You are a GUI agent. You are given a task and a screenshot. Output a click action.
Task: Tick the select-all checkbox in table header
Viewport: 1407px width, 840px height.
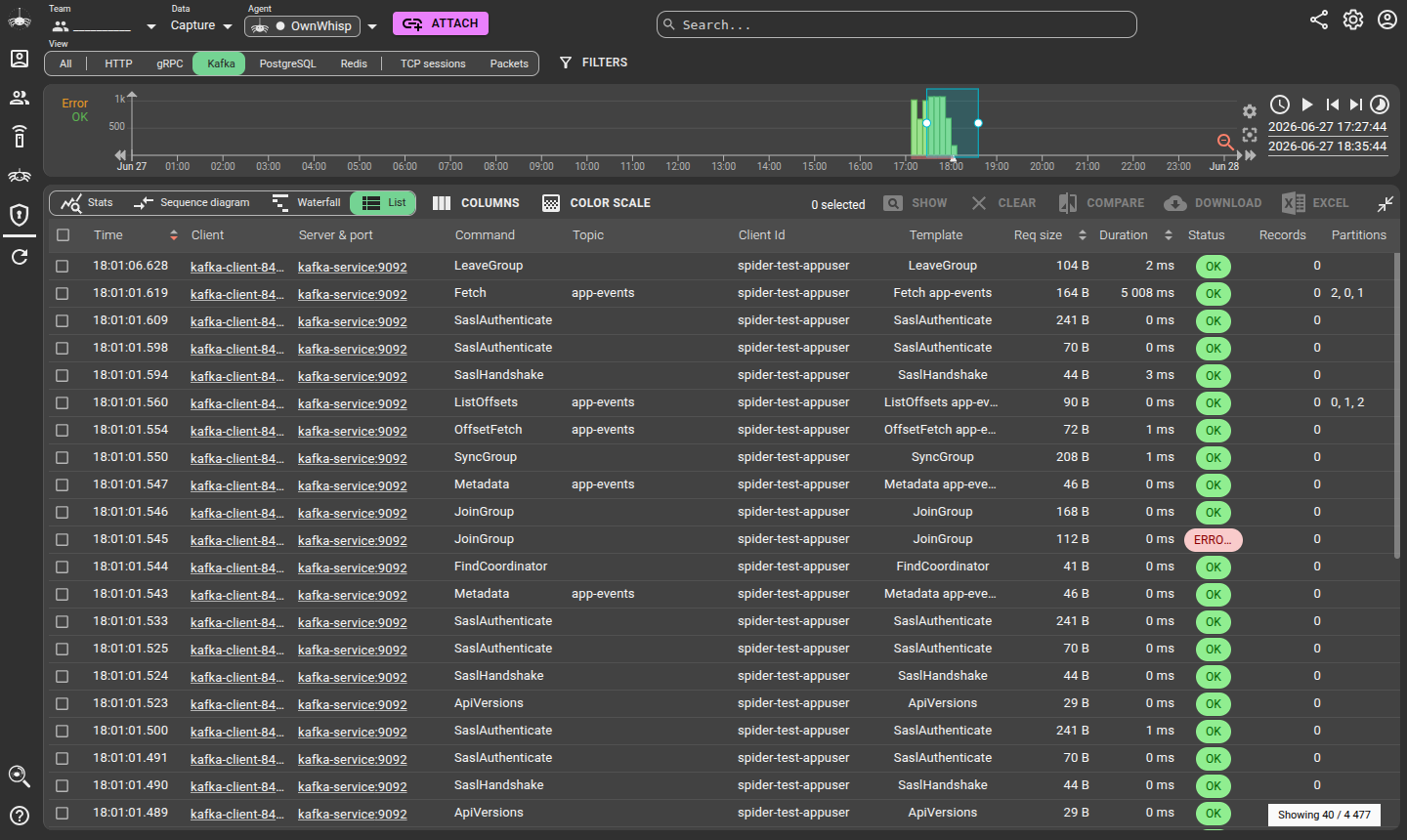point(64,235)
